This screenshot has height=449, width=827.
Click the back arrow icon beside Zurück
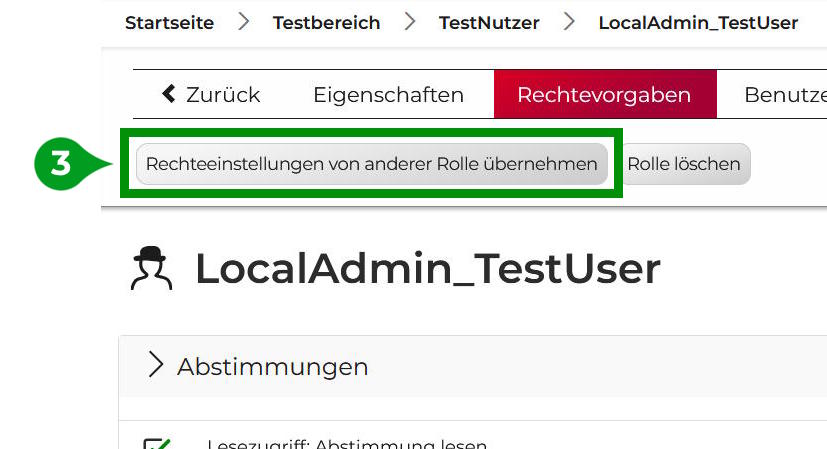pos(168,94)
